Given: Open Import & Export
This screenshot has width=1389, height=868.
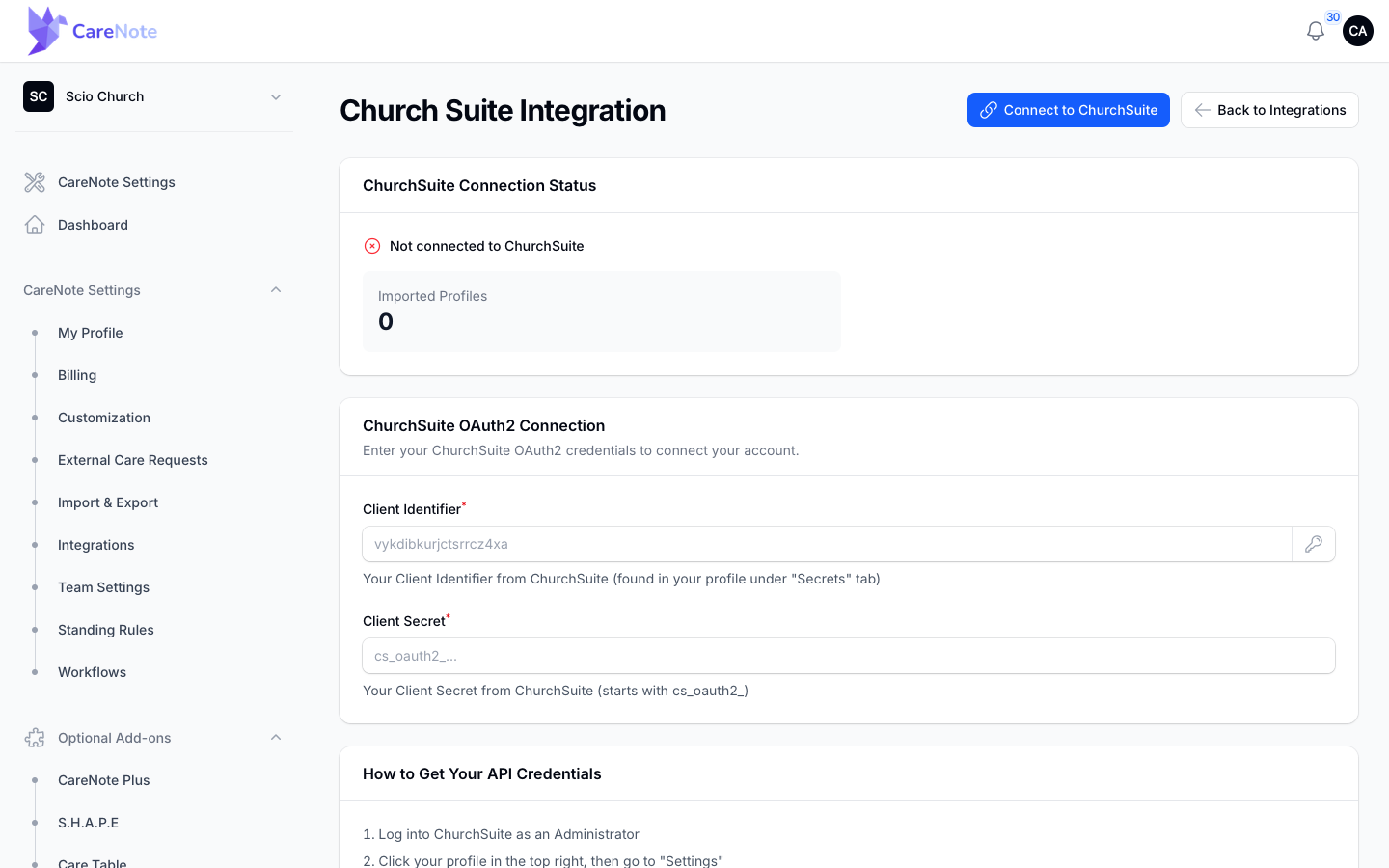Looking at the screenshot, I should click(108, 502).
